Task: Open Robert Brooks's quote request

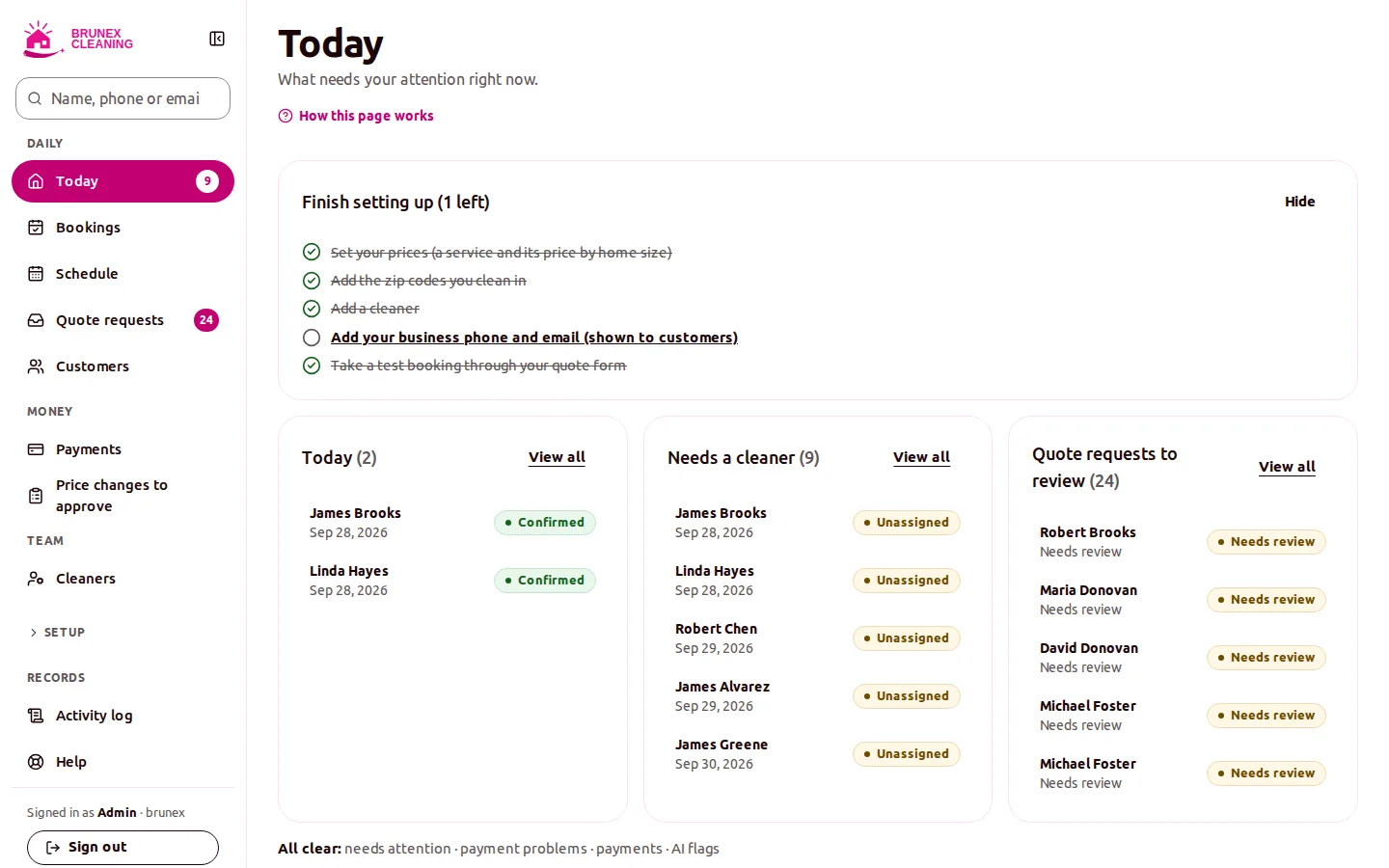Action: pyautogui.click(x=1183, y=542)
